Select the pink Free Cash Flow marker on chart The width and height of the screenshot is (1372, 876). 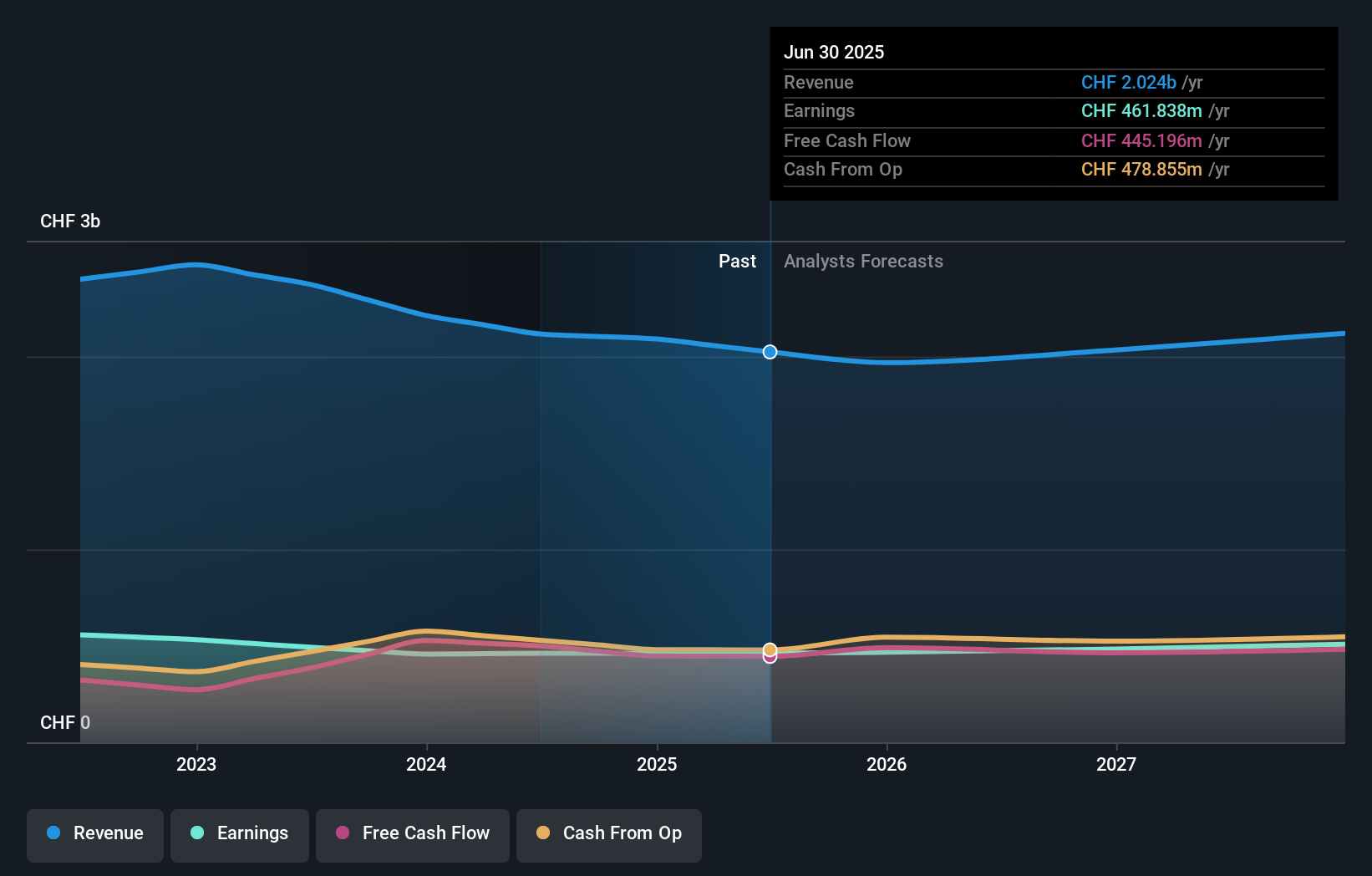pos(769,657)
